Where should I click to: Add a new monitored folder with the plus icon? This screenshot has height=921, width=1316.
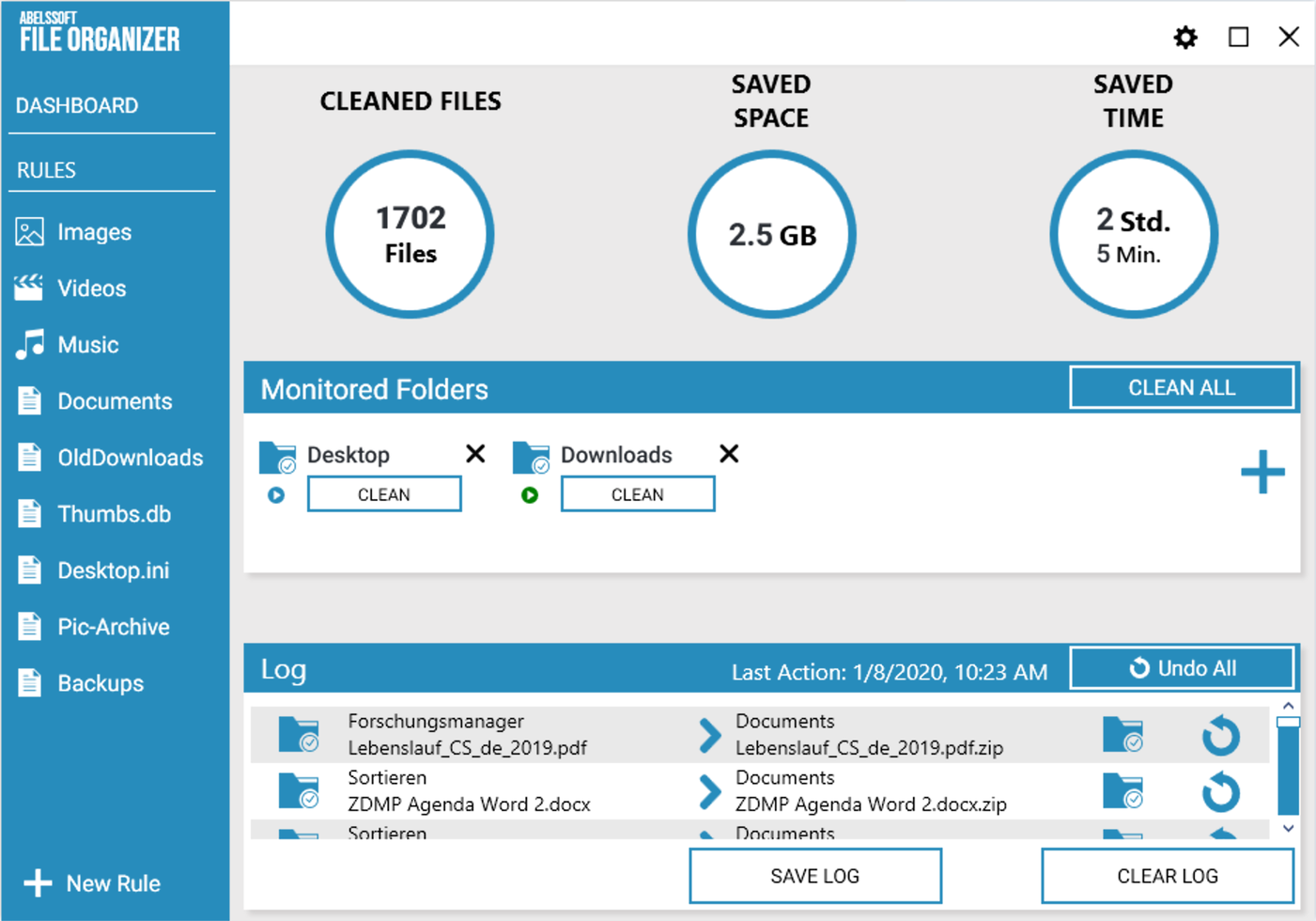(1262, 474)
